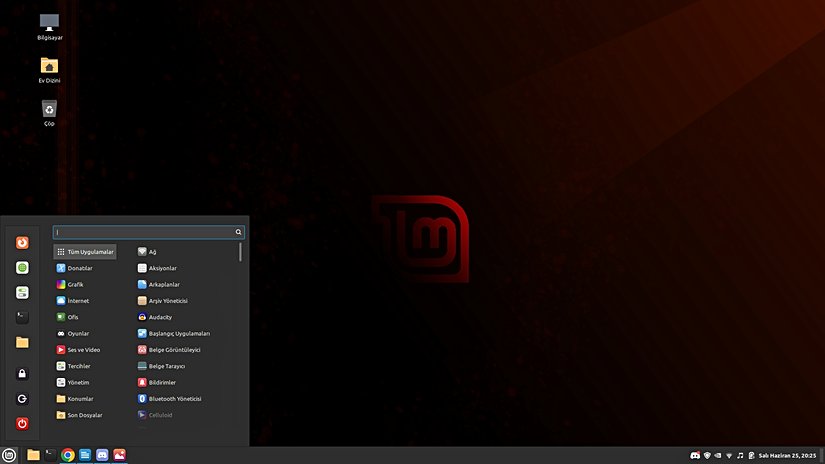Launch Software Manager from the favorites sidebar
The image size is (825, 464).
pyautogui.click(x=22, y=268)
